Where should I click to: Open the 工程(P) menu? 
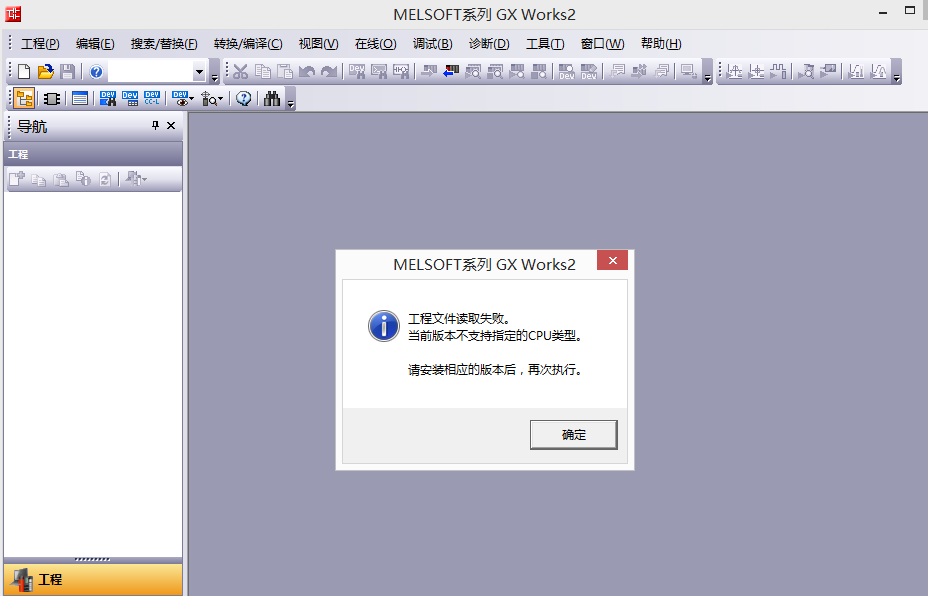pos(40,44)
